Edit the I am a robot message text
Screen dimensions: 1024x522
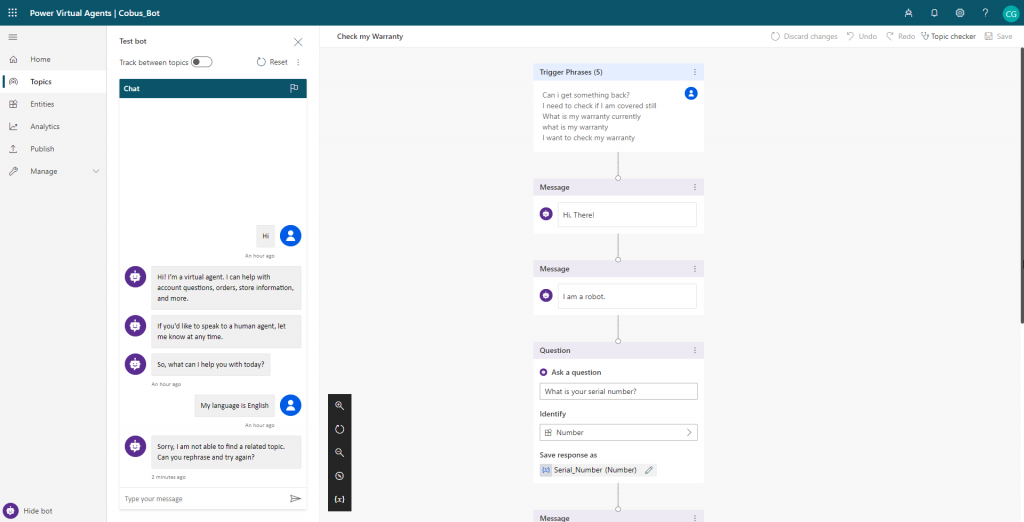627,296
